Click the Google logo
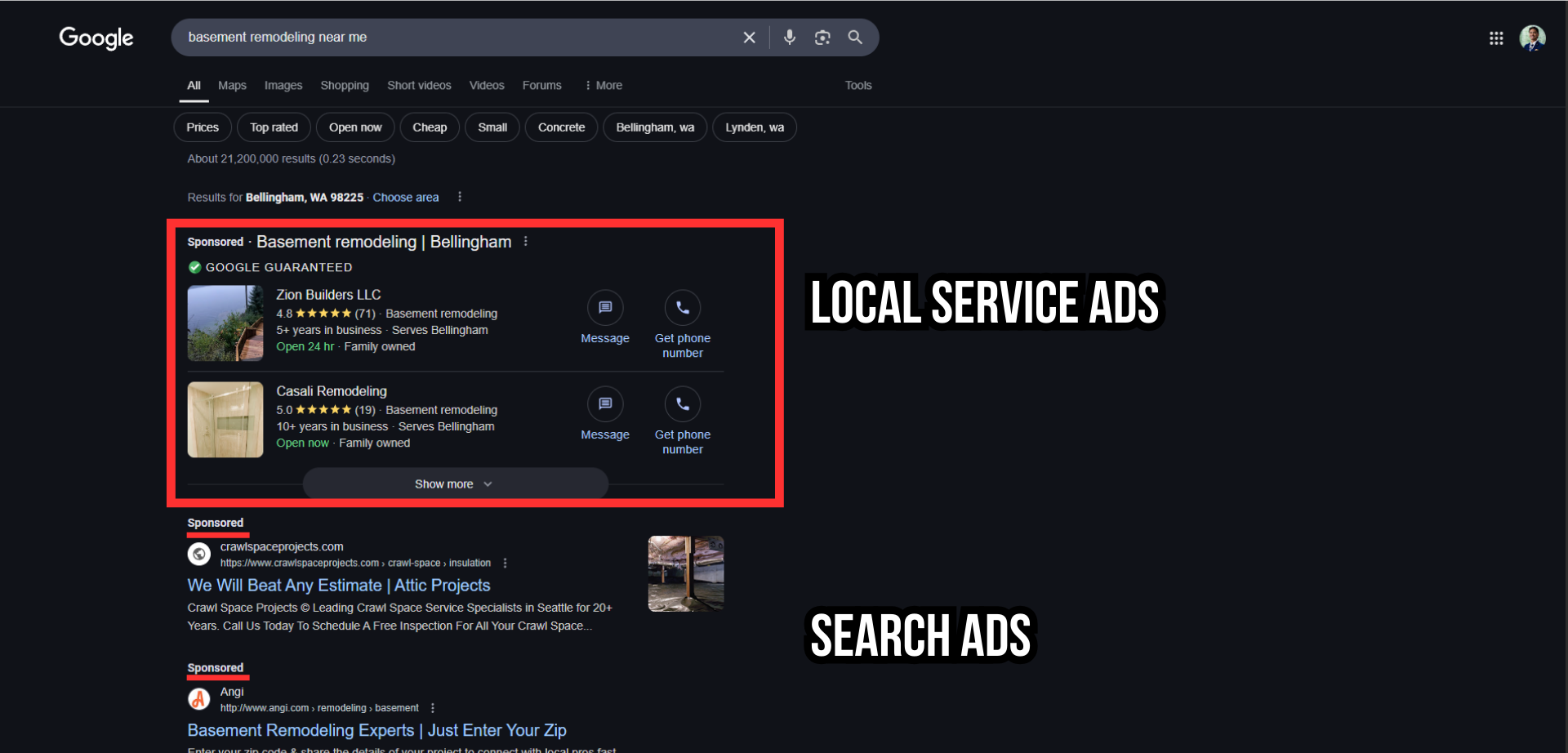 pos(96,38)
